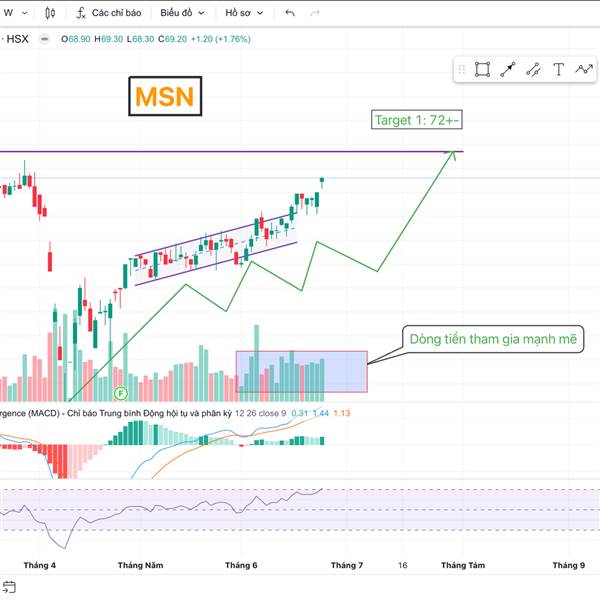The height and width of the screenshot is (600, 600).
Task: Select the Dòng tiền tham gia mạnh mẽ callout
Action: pos(493,339)
